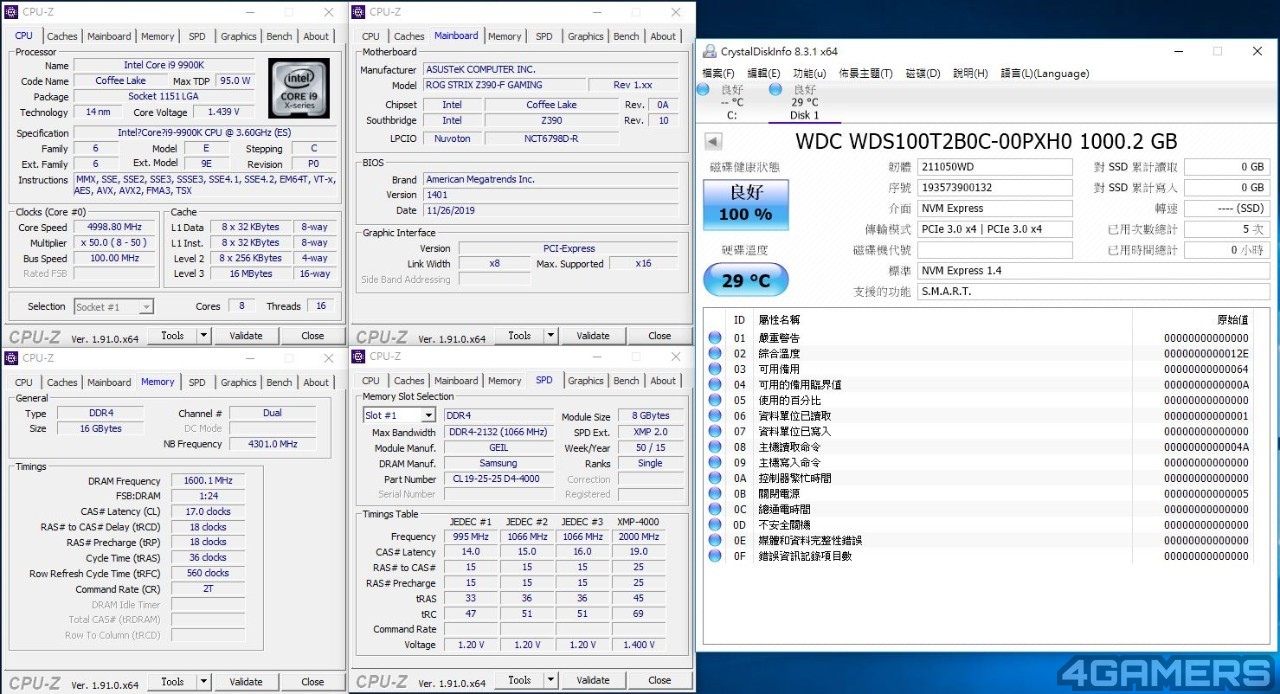
Task: Open the 磁碟(D) disk menu
Action: click(x=923, y=73)
